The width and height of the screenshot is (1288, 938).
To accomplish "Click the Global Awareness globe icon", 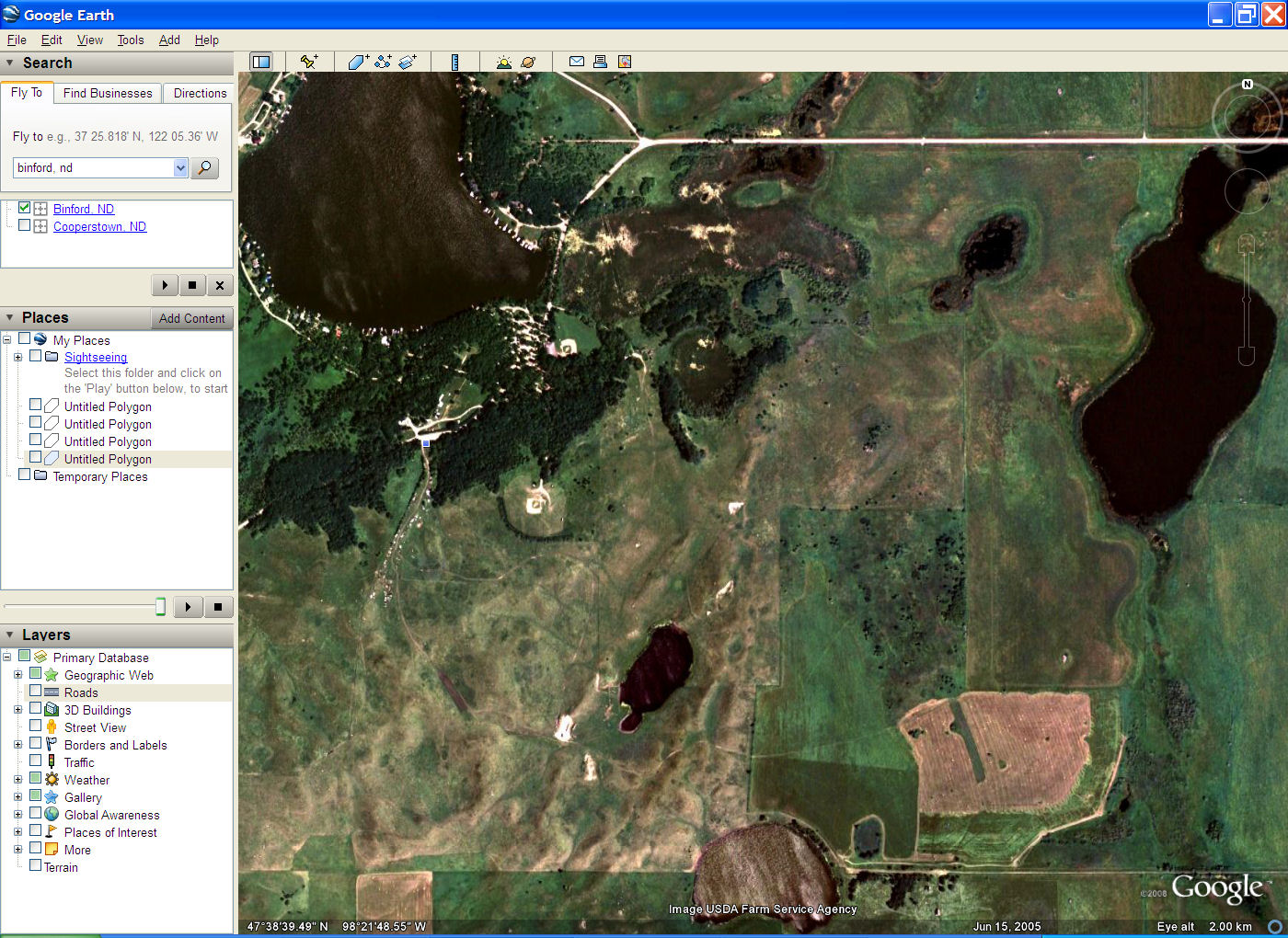I will (x=52, y=815).
